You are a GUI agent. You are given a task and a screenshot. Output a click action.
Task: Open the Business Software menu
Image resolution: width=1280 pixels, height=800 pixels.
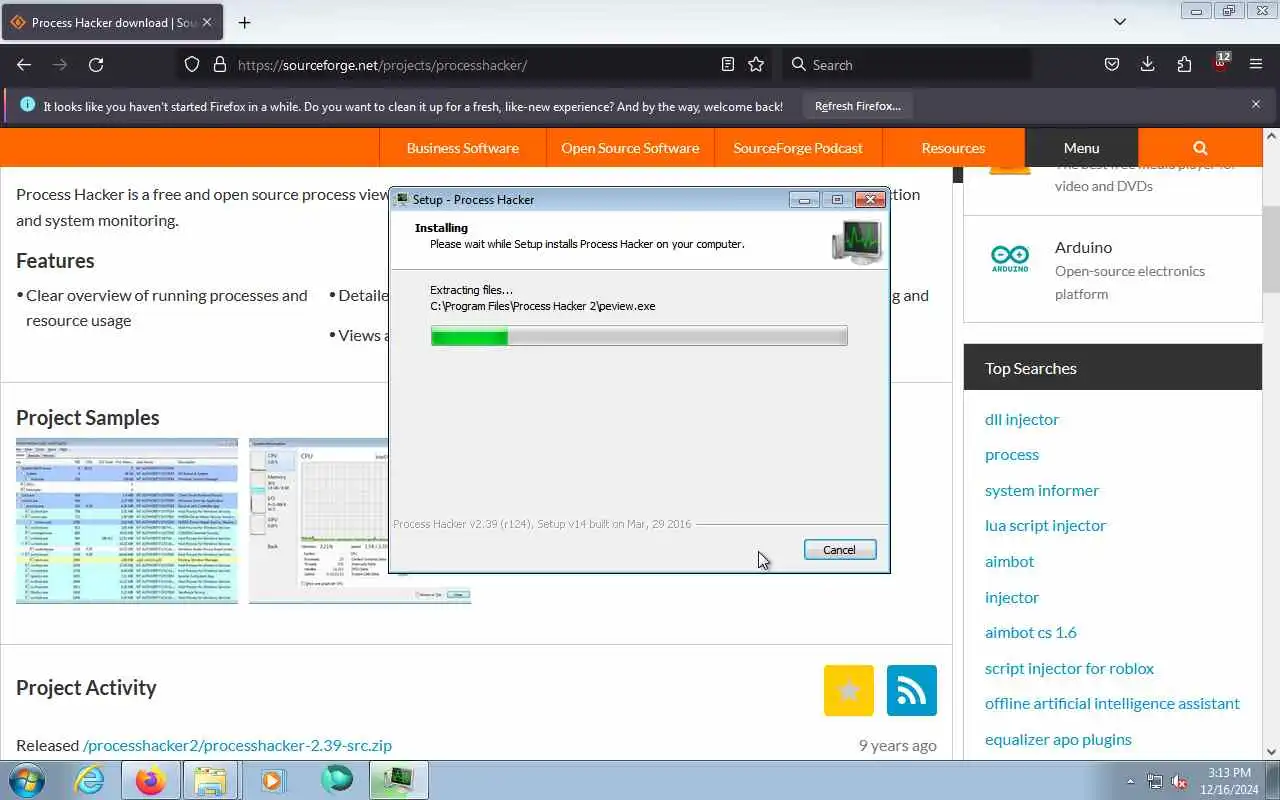(462, 148)
